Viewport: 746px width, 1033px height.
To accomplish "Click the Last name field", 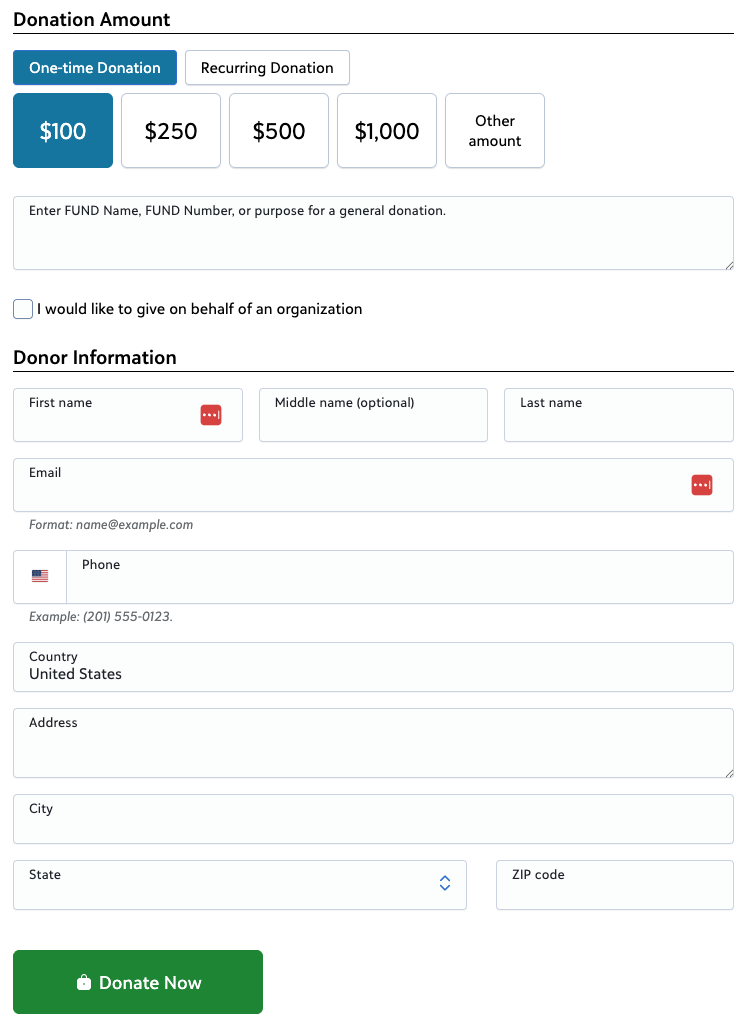I will [619, 415].
